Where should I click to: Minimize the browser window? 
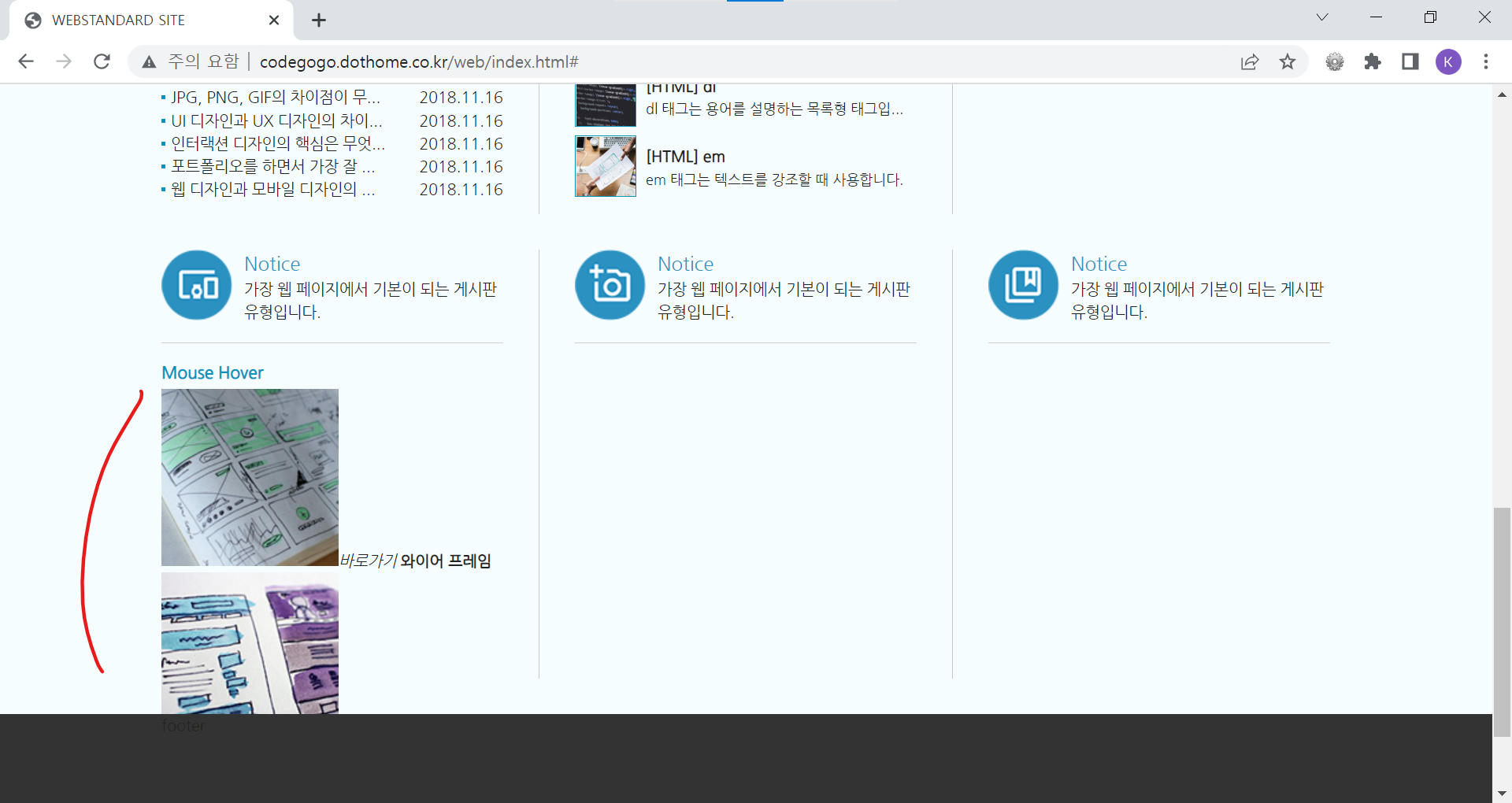tap(1377, 17)
